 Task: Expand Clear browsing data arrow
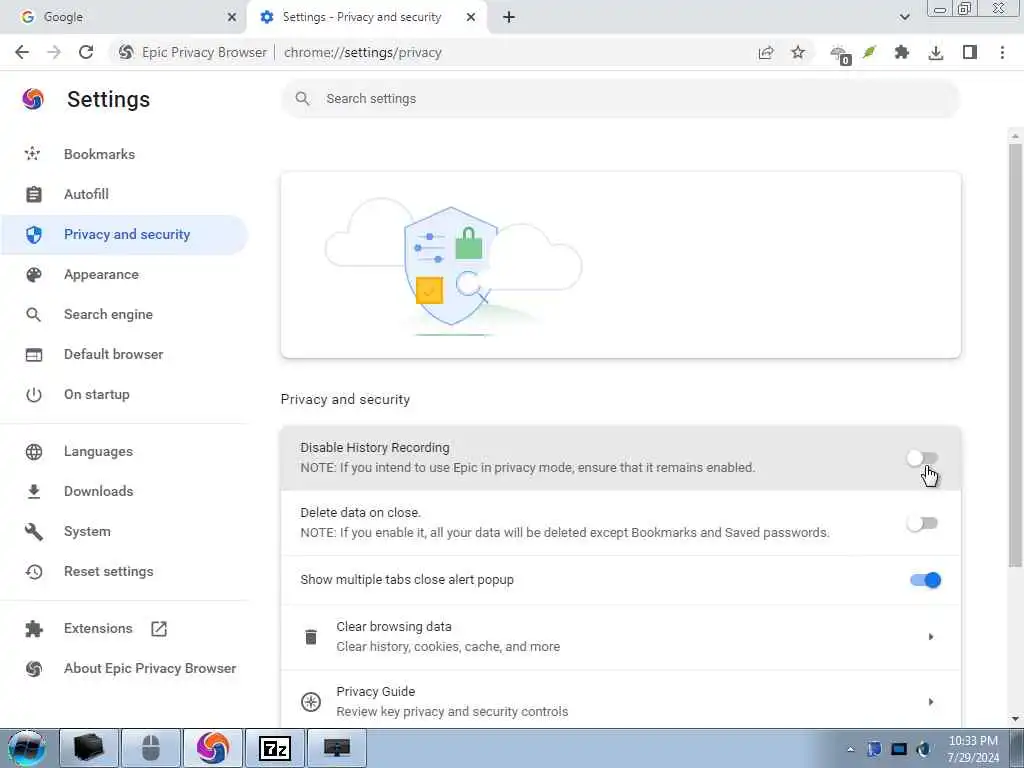click(x=931, y=637)
